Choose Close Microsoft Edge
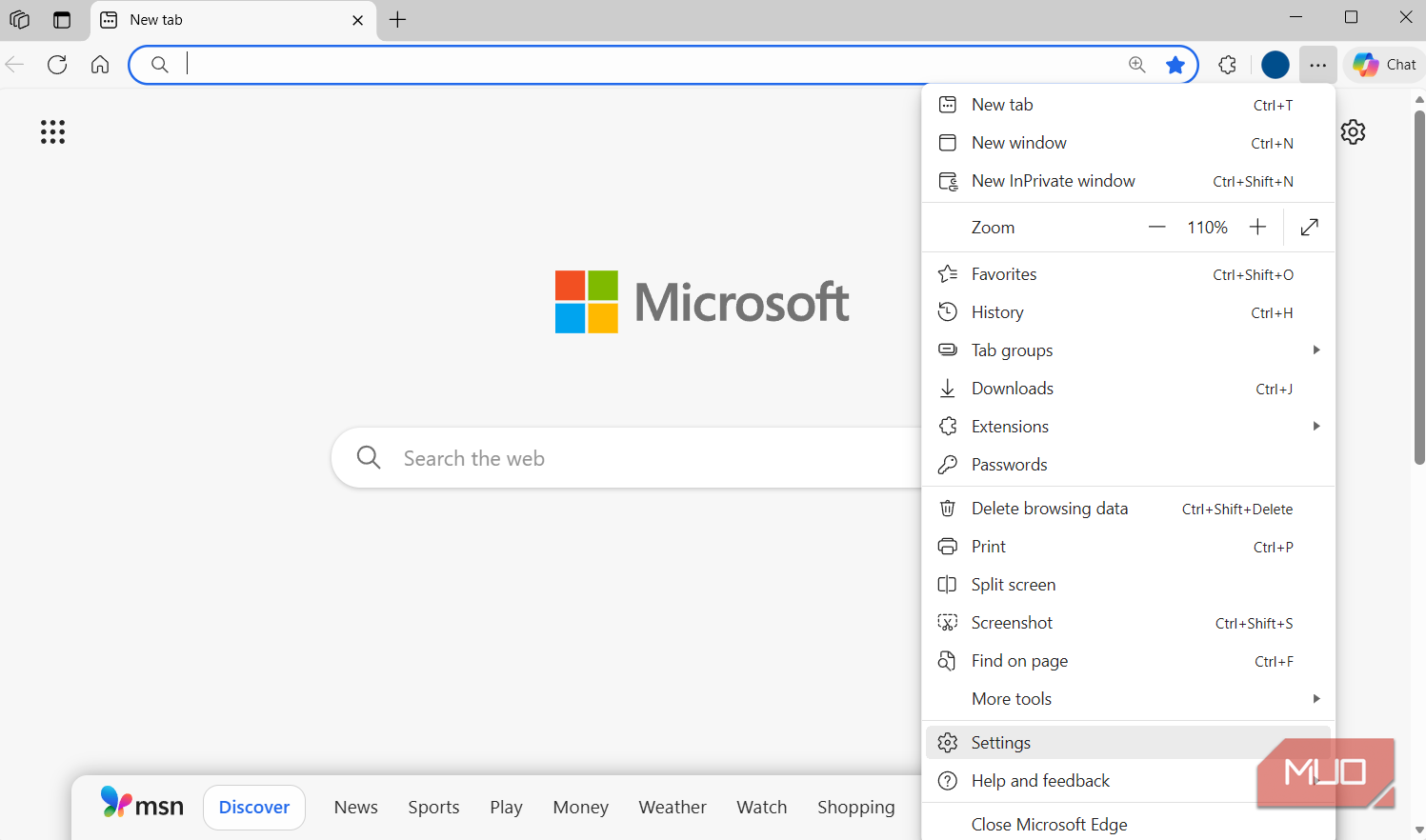This screenshot has width=1426, height=840. pos(1129,825)
